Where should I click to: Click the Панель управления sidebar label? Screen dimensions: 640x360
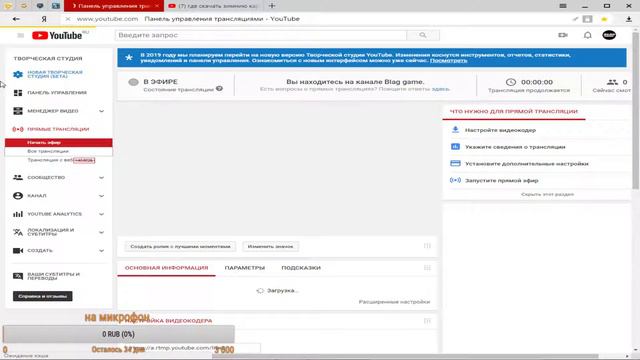(x=57, y=93)
